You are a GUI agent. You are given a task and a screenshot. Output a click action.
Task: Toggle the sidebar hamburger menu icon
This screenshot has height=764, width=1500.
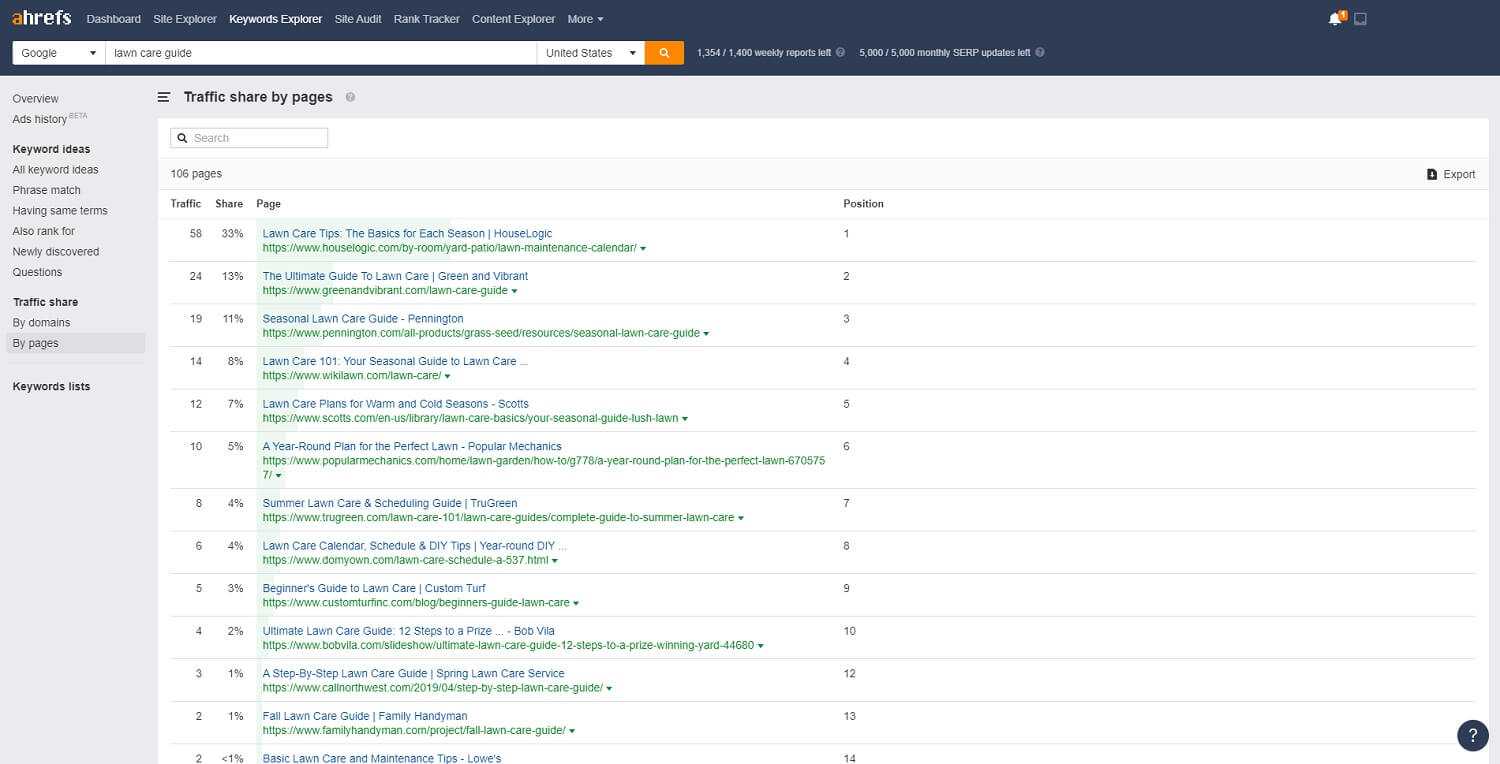(x=164, y=97)
